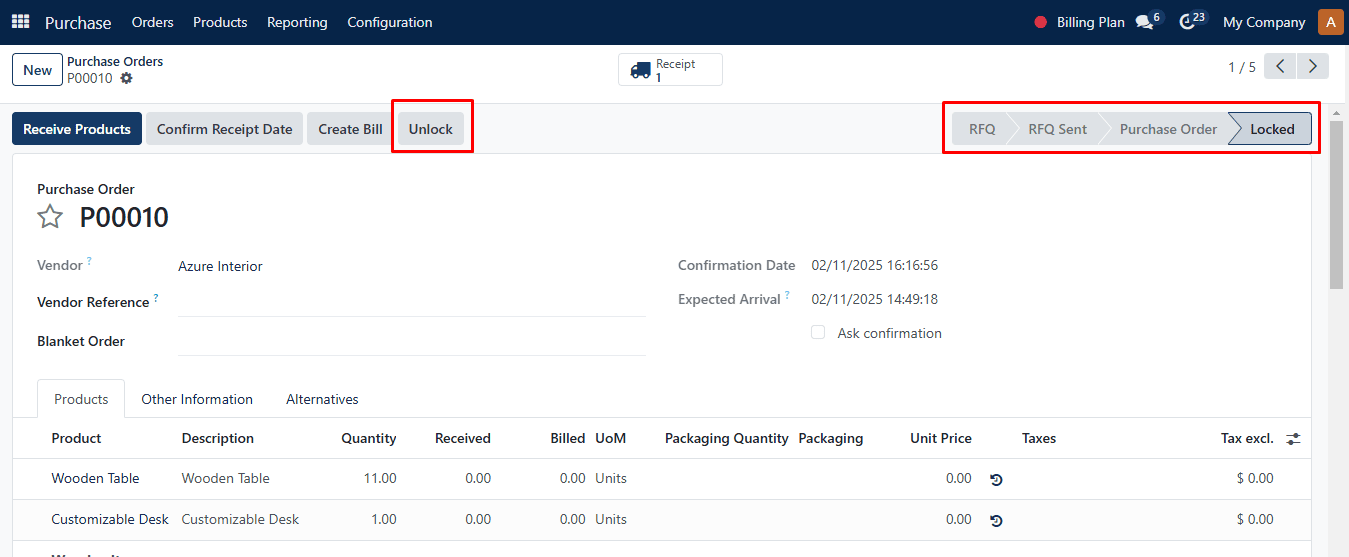Go to the next record arrow
The width and height of the screenshot is (1349, 557).
pyautogui.click(x=1313, y=67)
